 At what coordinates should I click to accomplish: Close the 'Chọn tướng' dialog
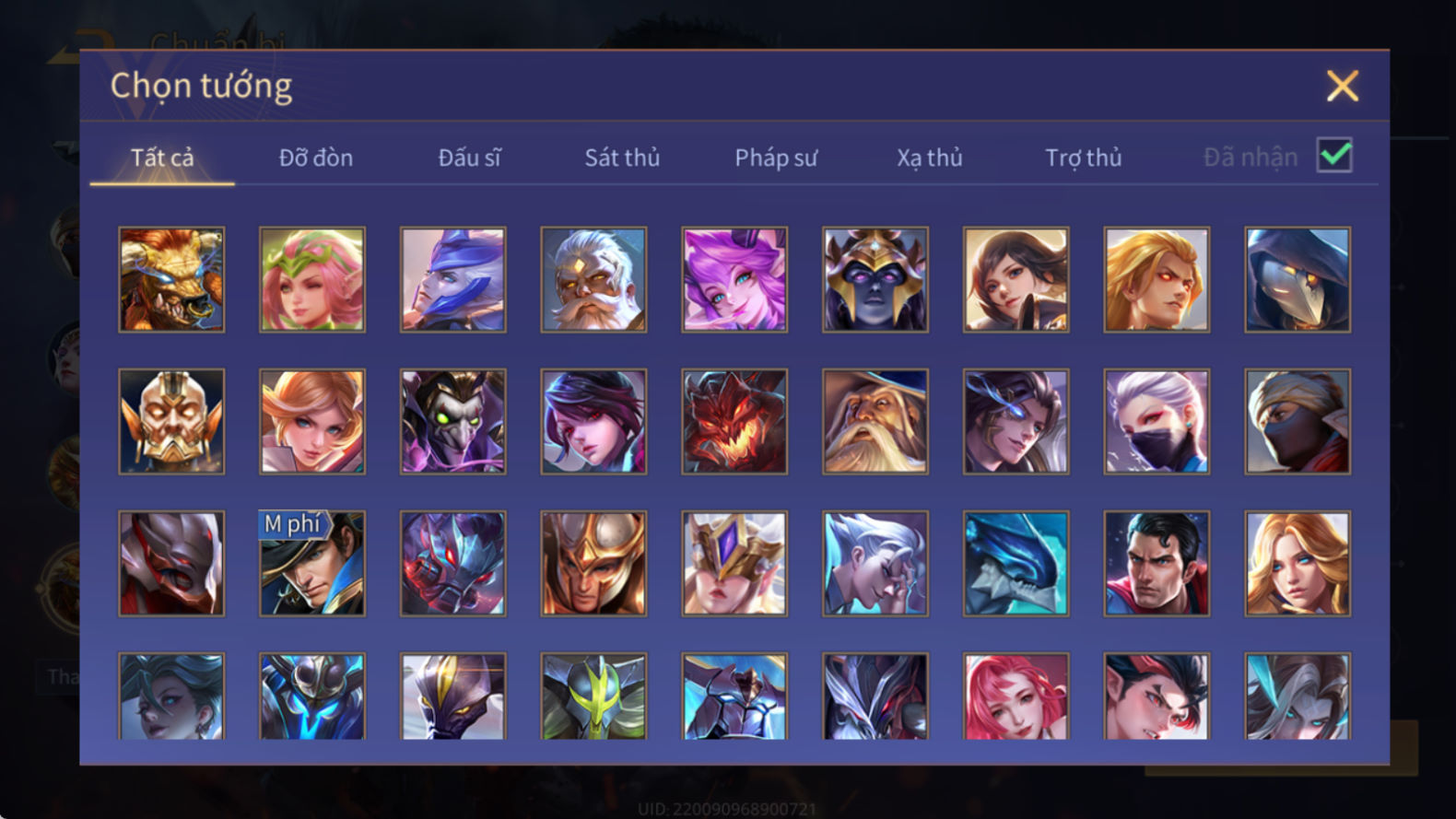click(1343, 86)
